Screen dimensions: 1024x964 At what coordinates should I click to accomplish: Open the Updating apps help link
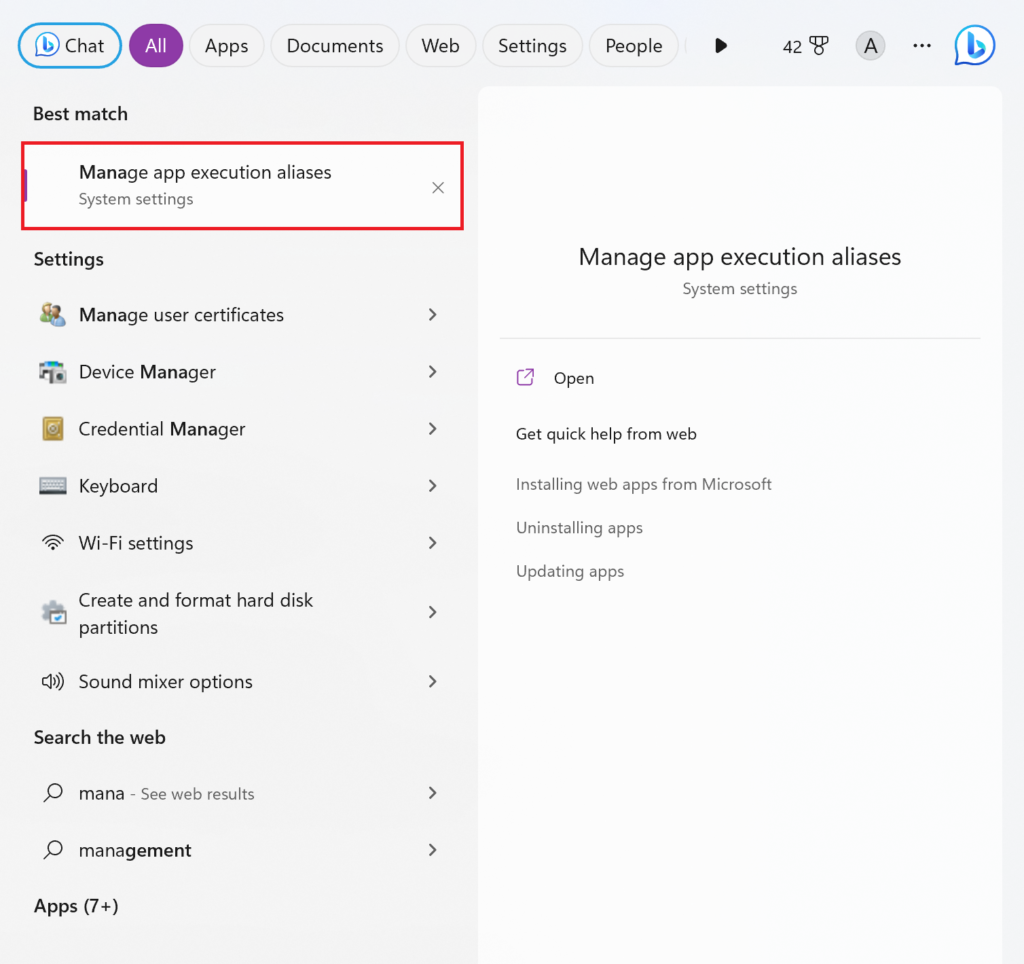[x=570, y=571]
